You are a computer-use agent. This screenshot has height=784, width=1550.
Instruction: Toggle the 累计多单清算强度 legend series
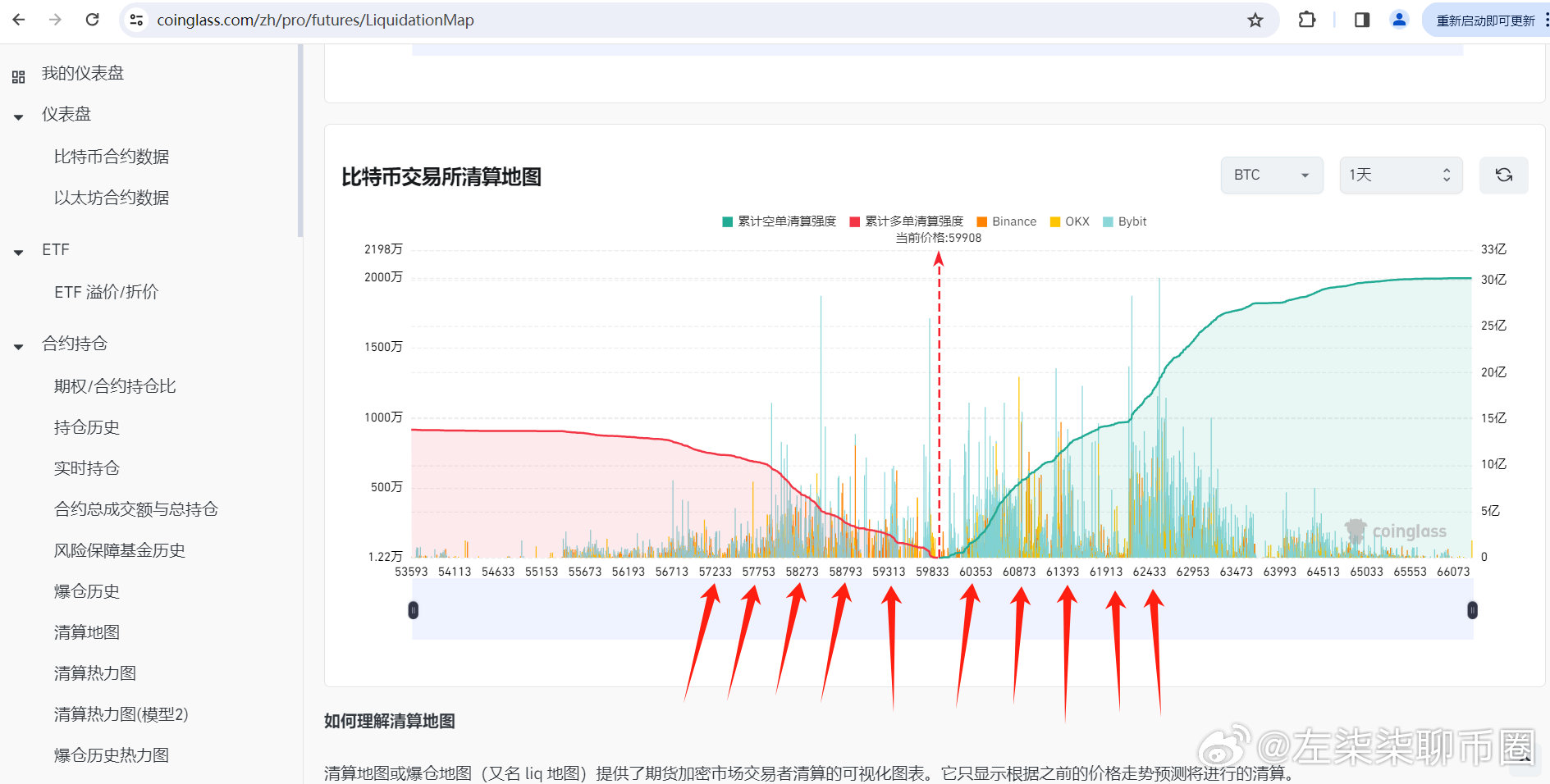[x=906, y=221]
